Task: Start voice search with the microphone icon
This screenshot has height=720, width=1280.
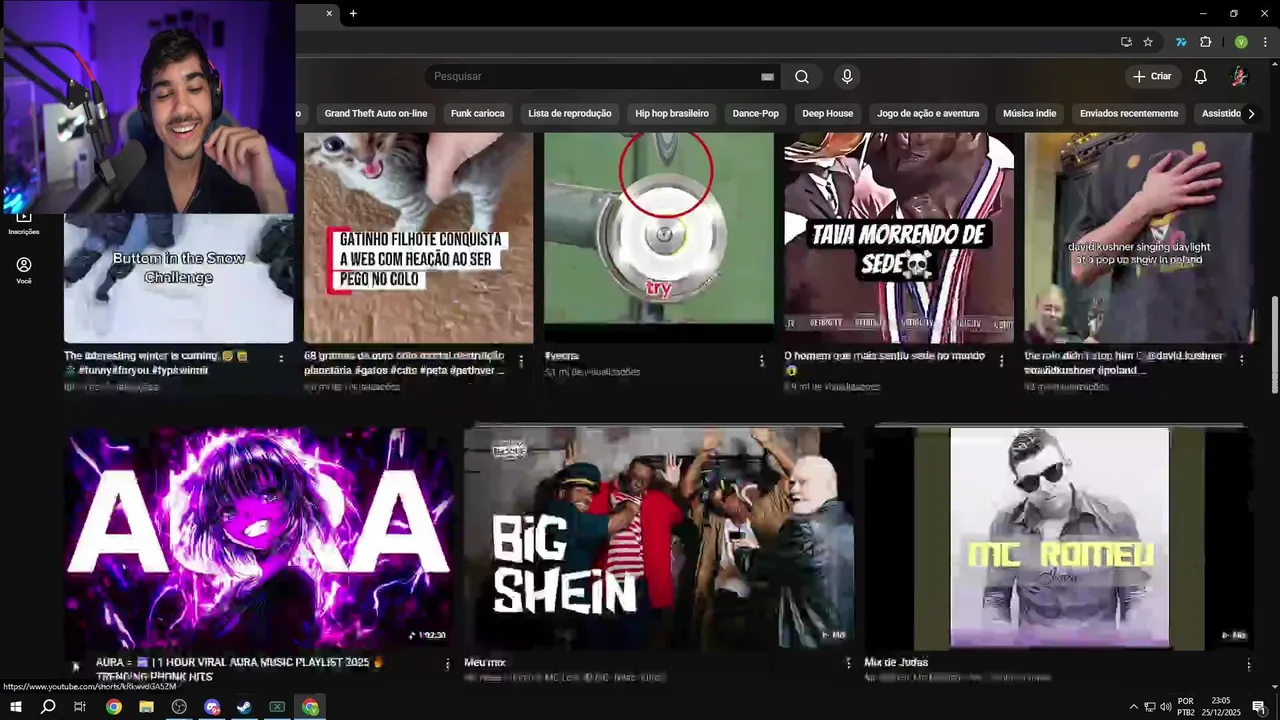Action: 847,77
